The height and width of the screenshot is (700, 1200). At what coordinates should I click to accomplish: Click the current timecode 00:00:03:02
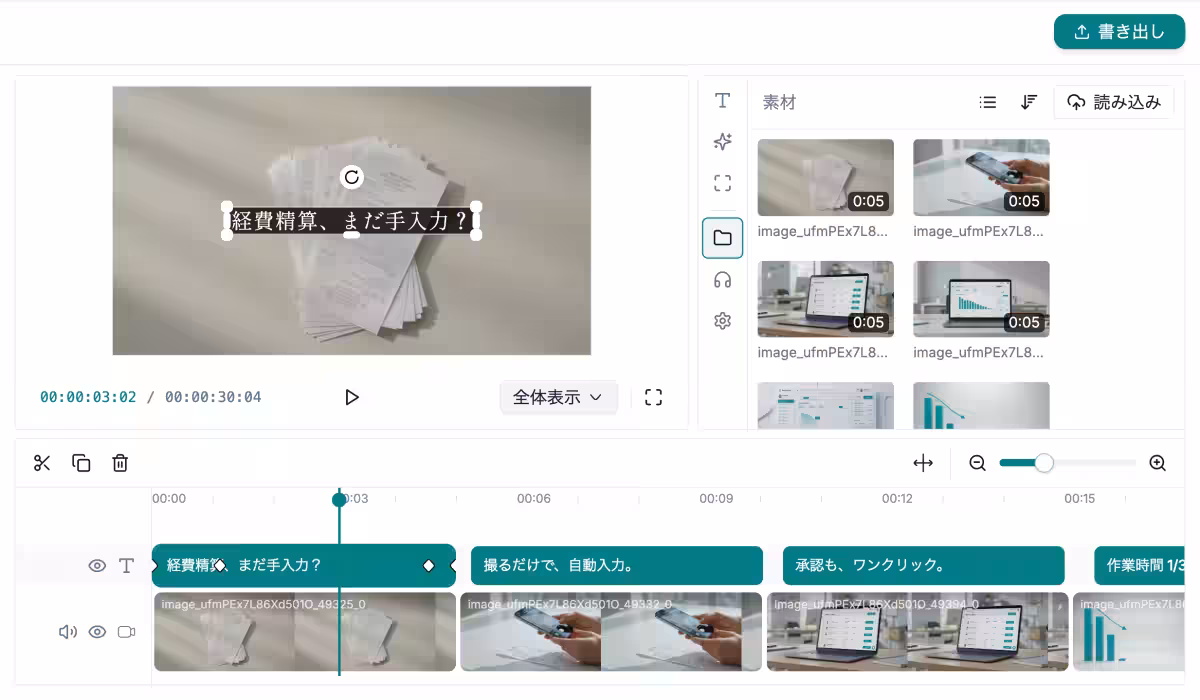(88, 397)
